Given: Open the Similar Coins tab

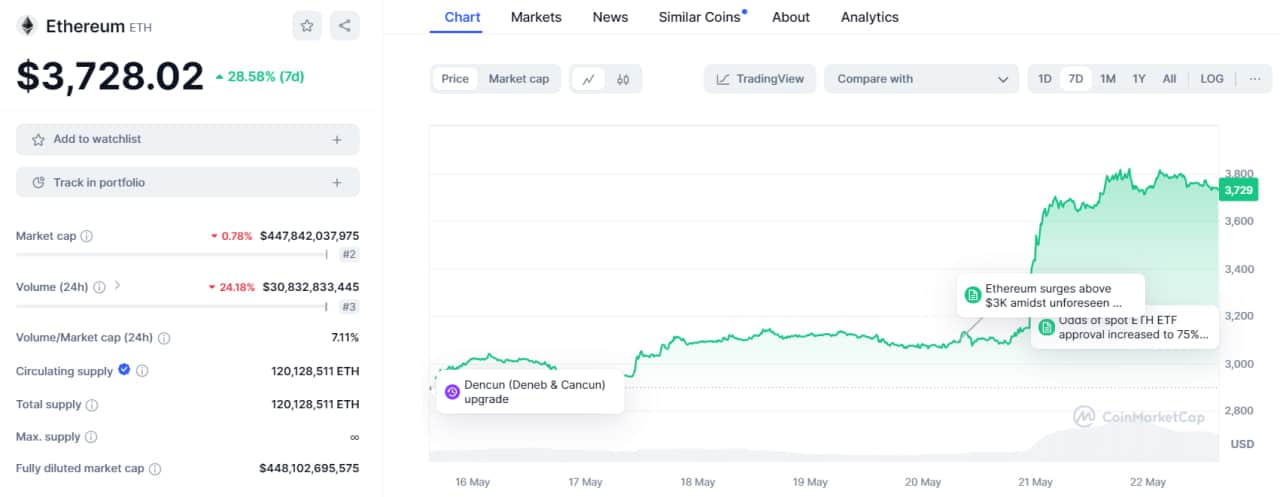Looking at the screenshot, I should pyautogui.click(x=701, y=17).
